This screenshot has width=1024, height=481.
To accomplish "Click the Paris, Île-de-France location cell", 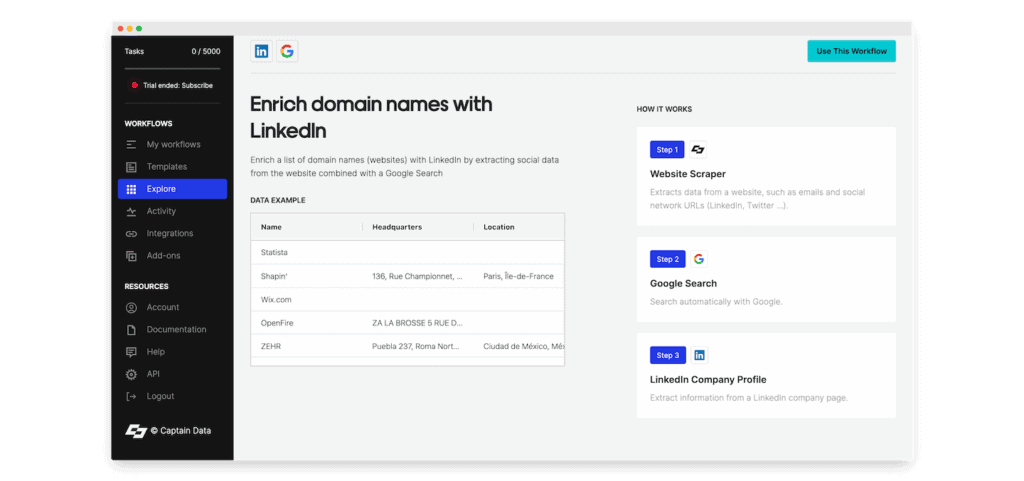I will pyautogui.click(x=519, y=276).
